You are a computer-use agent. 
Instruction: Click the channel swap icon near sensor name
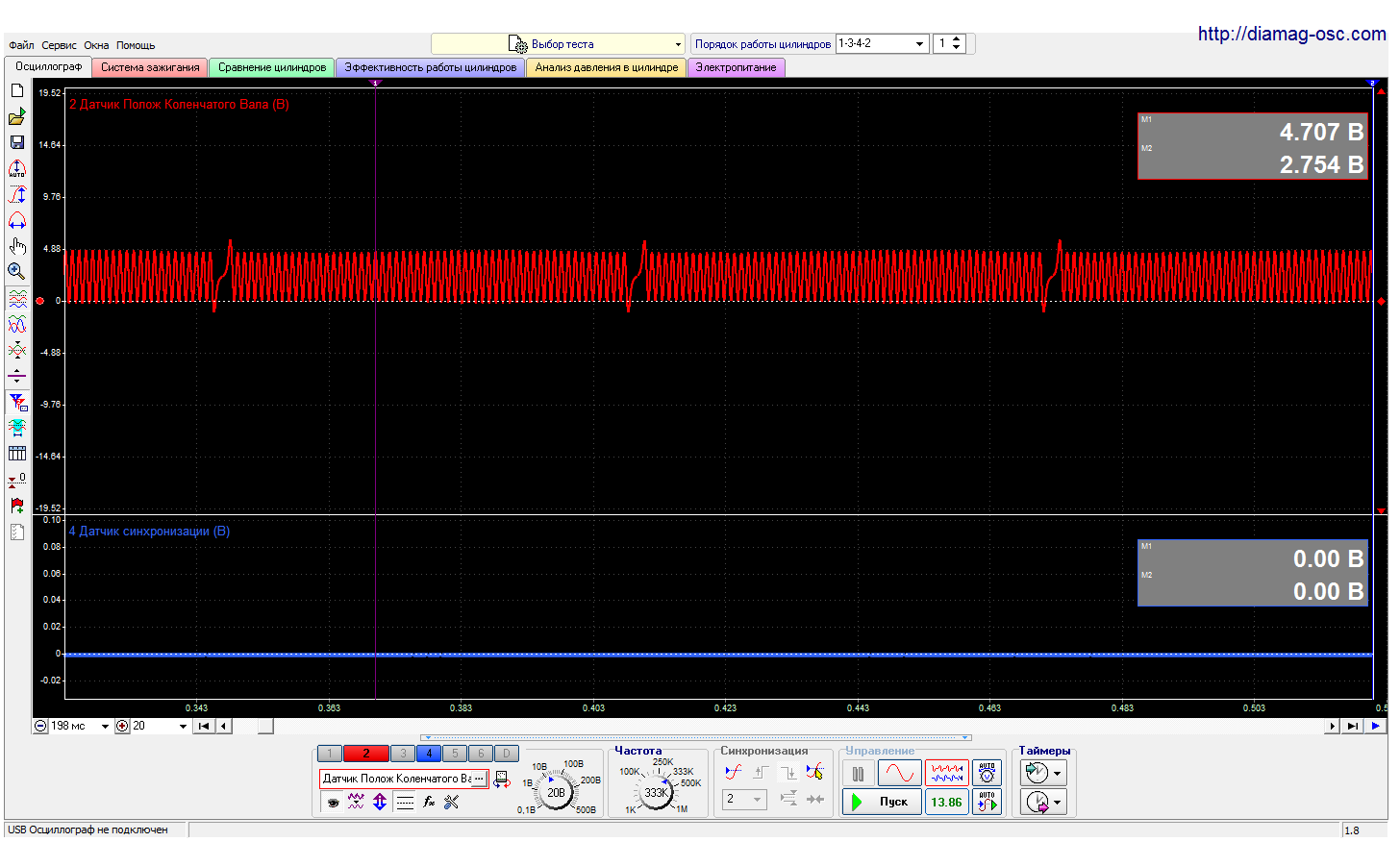(x=502, y=779)
